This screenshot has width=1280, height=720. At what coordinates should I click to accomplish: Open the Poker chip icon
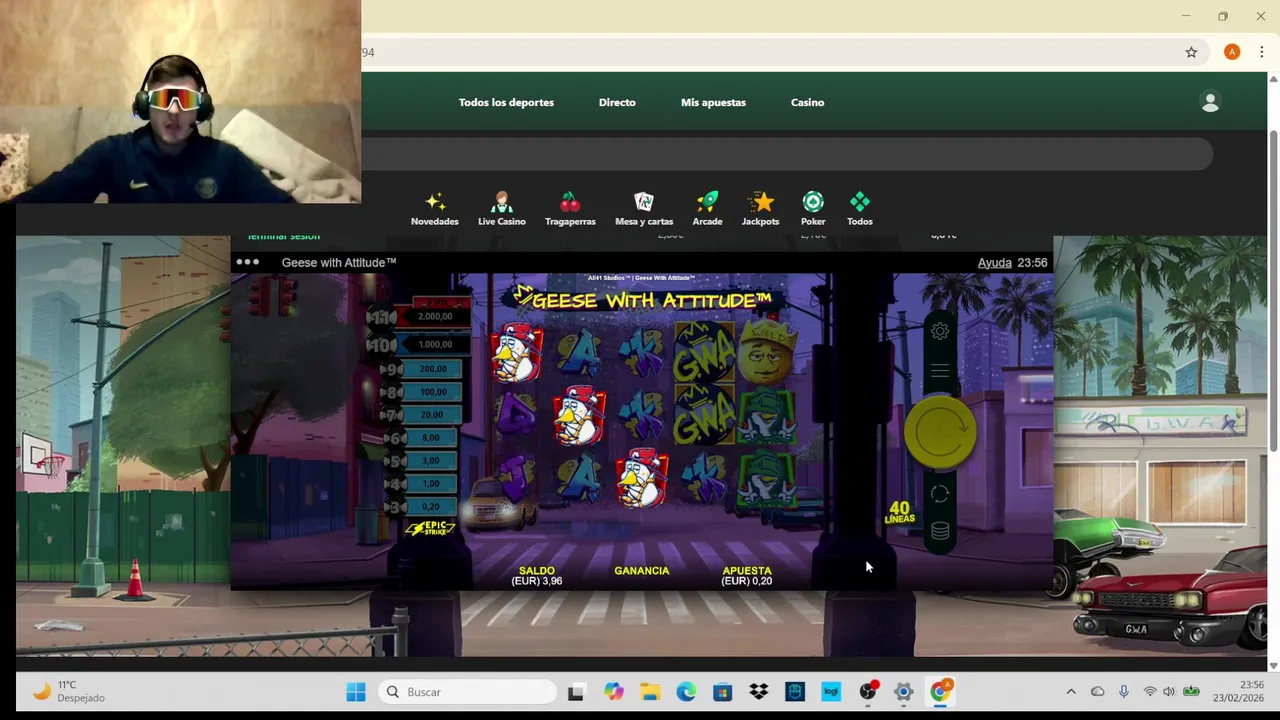(x=813, y=202)
